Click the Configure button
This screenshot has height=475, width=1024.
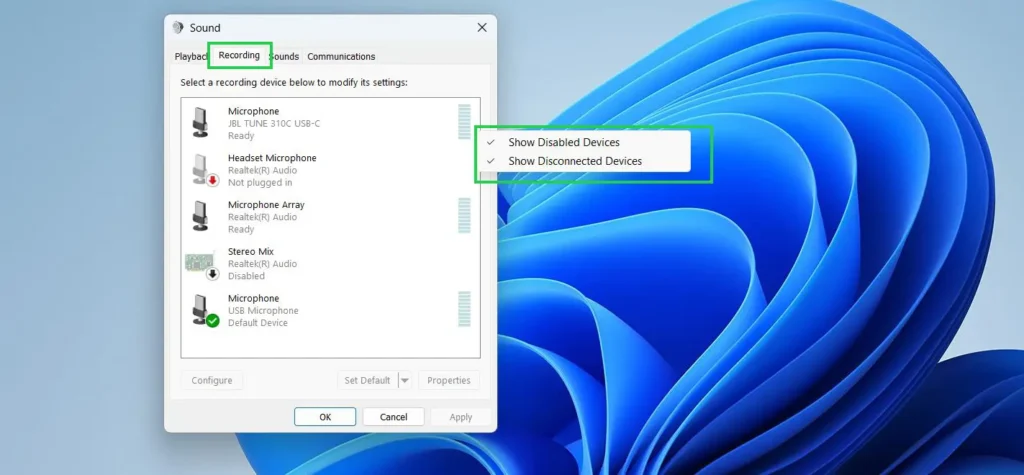pyautogui.click(x=212, y=380)
